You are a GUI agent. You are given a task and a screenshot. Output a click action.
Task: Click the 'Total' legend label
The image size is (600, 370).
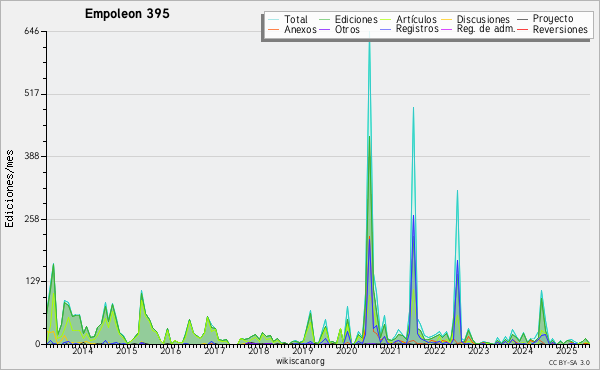pos(296,19)
